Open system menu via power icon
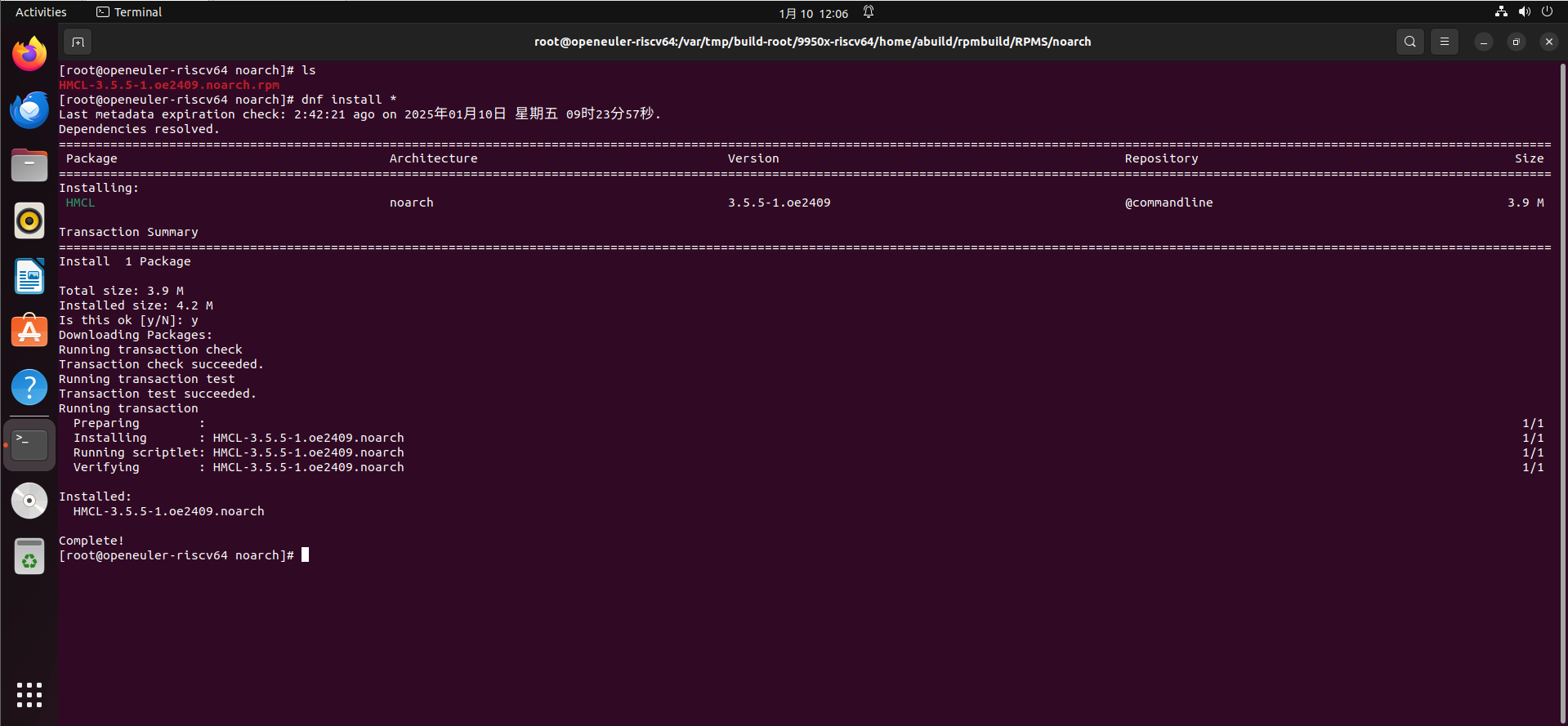This screenshot has height=726, width=1568. click(x=1547, y=12)
